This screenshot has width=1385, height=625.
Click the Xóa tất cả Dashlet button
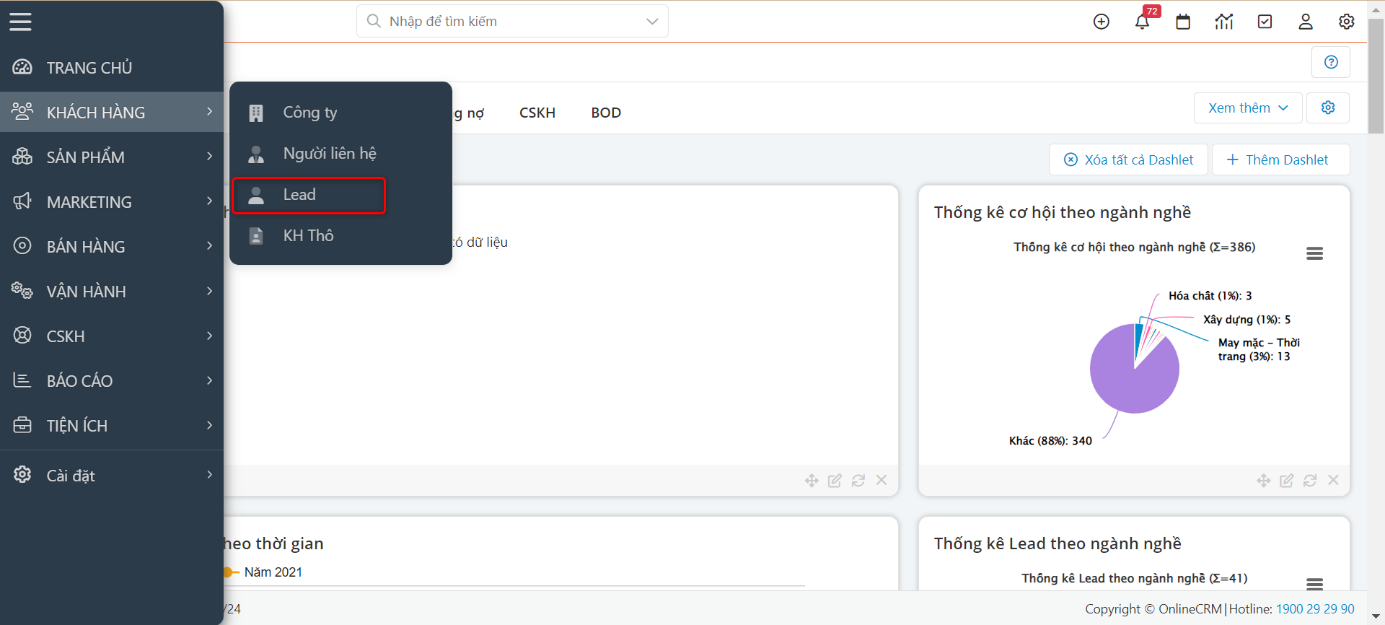coord(1128,159)
